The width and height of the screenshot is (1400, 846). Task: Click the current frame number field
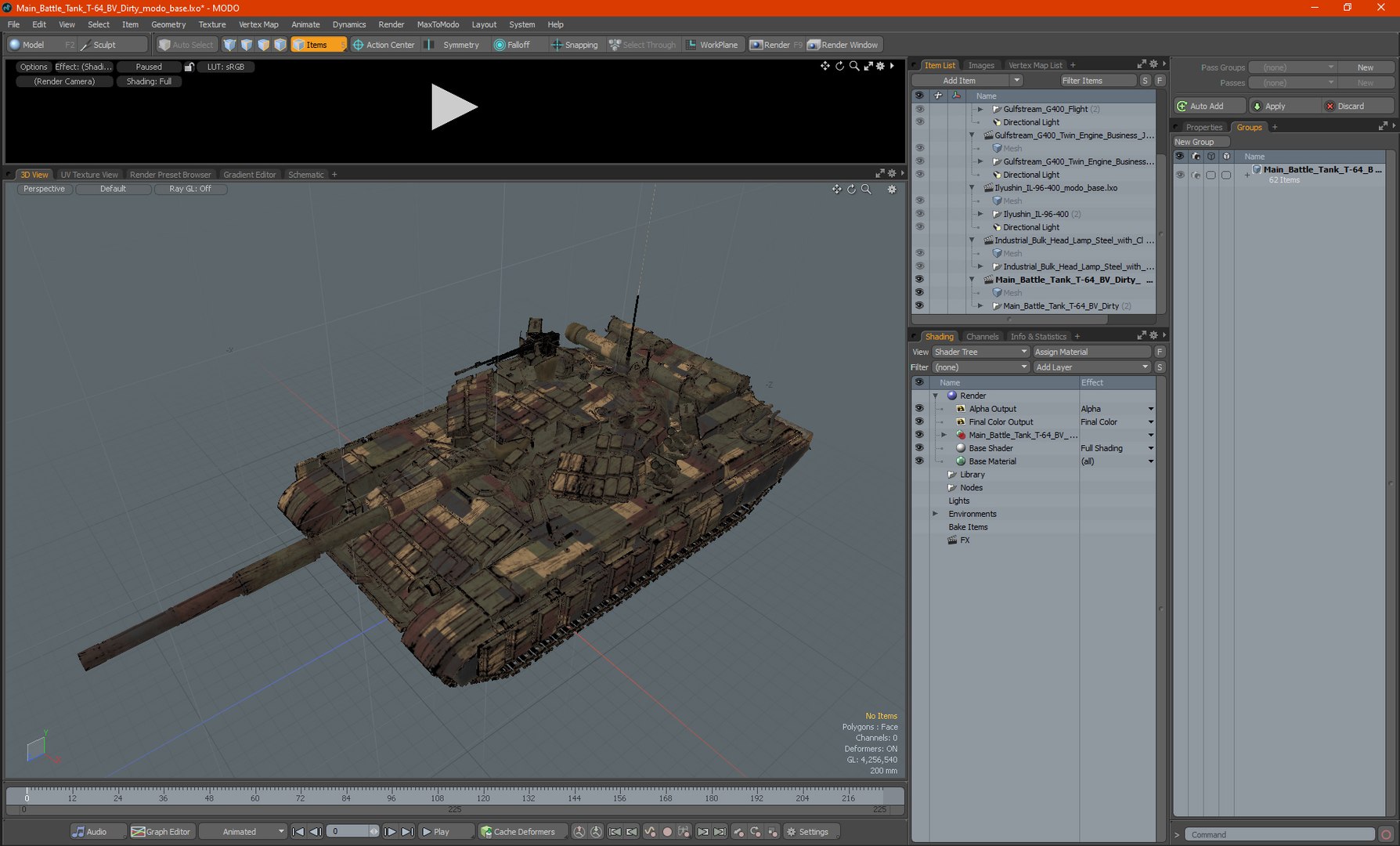[347, 832]
